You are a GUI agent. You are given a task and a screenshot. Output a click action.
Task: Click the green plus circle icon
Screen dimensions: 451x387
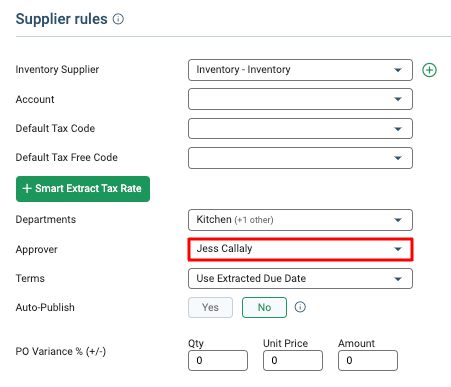(x=429, y=70)
